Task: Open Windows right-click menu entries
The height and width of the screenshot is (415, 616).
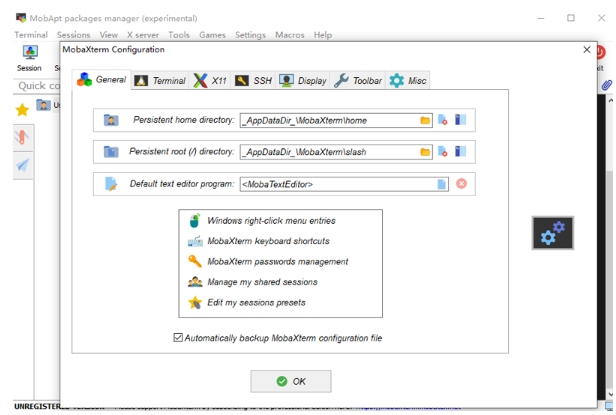Action: [x=271, y=221]
